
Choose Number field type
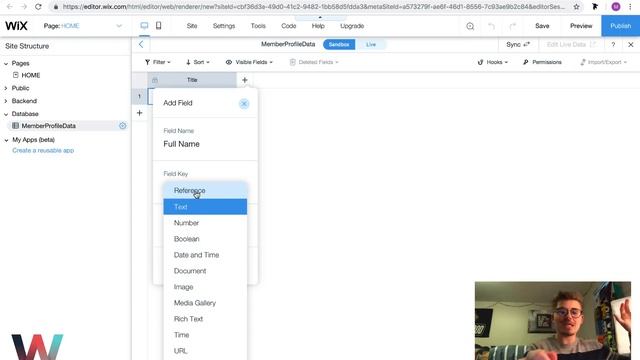click(x=205, y=223)
